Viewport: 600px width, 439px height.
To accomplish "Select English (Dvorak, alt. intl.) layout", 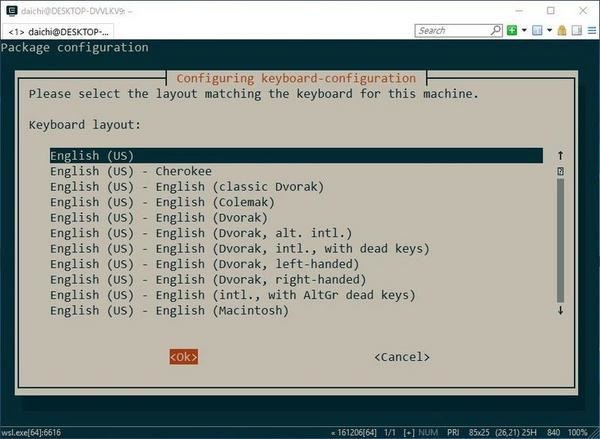I will tap(201, 233).
